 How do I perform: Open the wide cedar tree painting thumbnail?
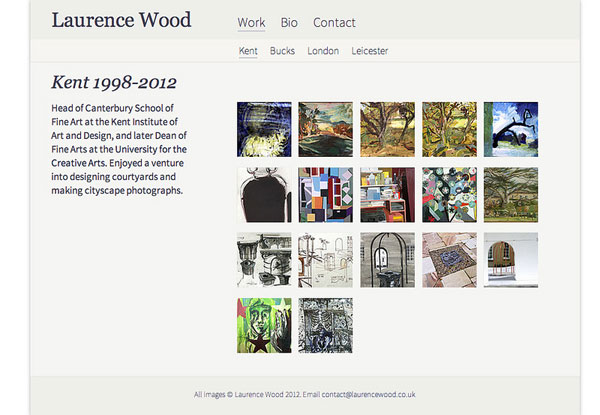[x=511, y=195]
